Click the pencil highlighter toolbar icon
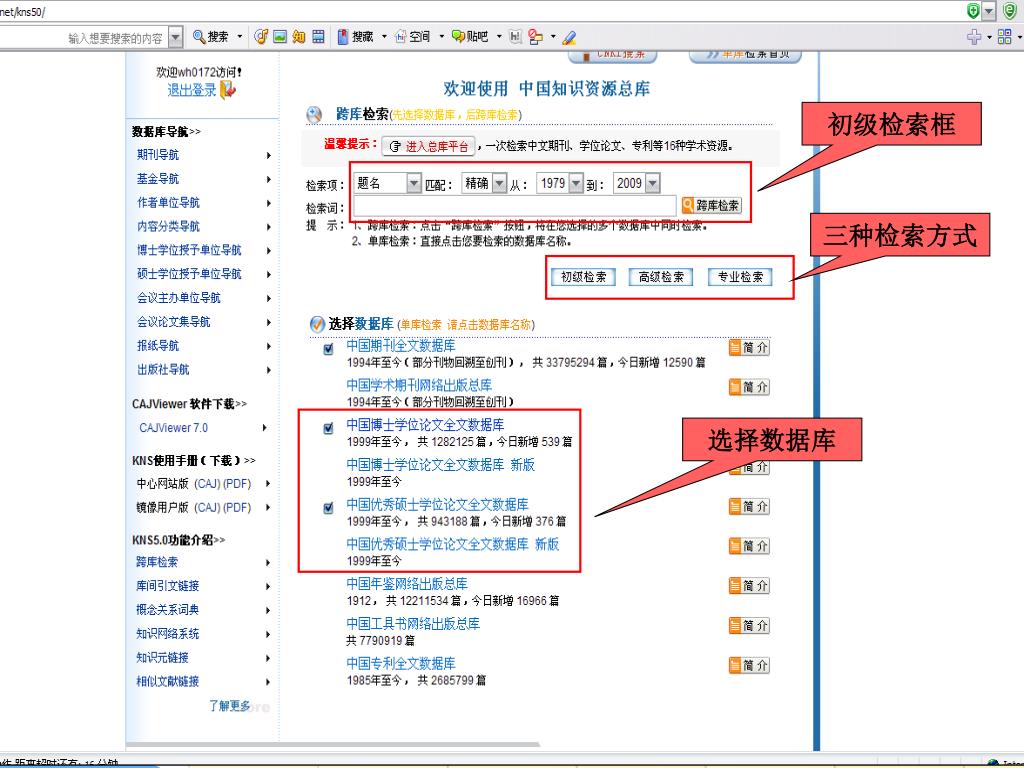 [569, 37]
